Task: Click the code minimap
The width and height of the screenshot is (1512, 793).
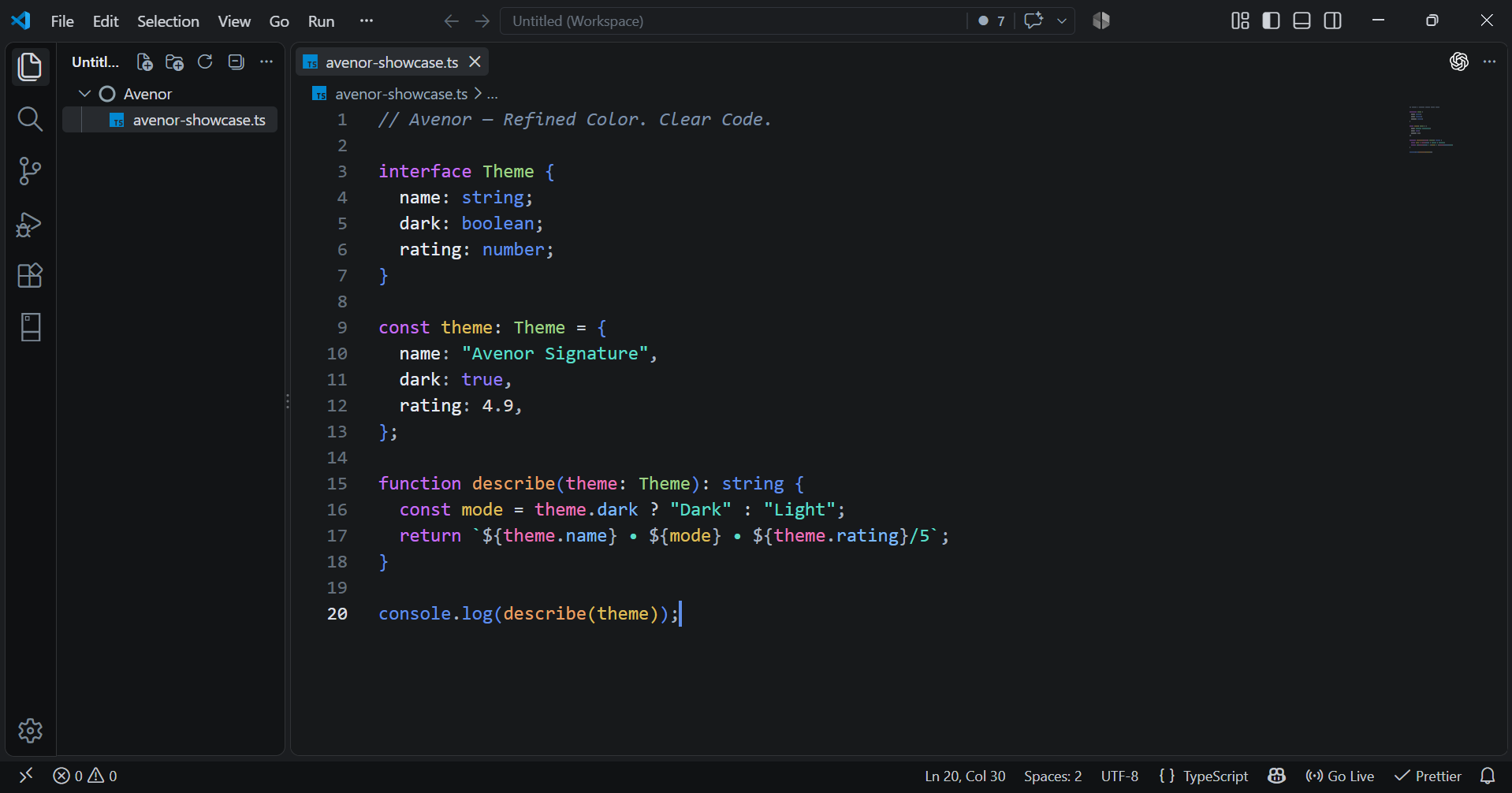Action: pos(1431,129)
